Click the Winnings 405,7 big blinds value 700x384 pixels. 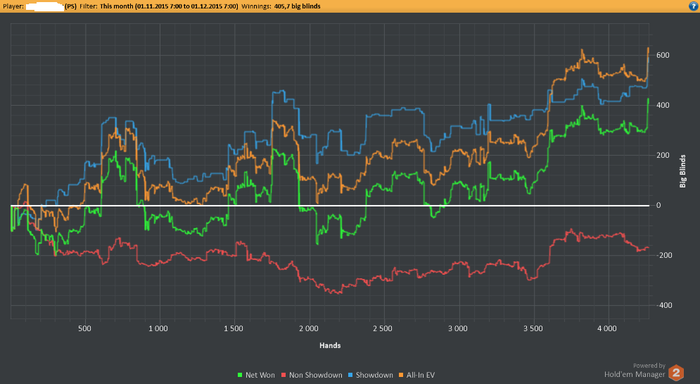(296, 6)
